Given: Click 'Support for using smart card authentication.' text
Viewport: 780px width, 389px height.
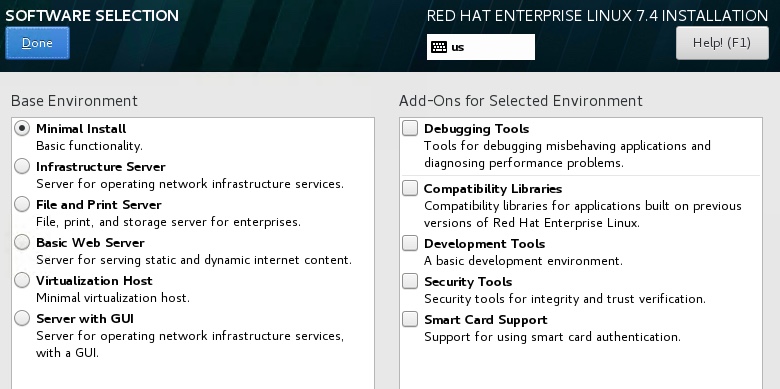Looking at the screenshot, I should pyautogui.click(x=553, y=337).
